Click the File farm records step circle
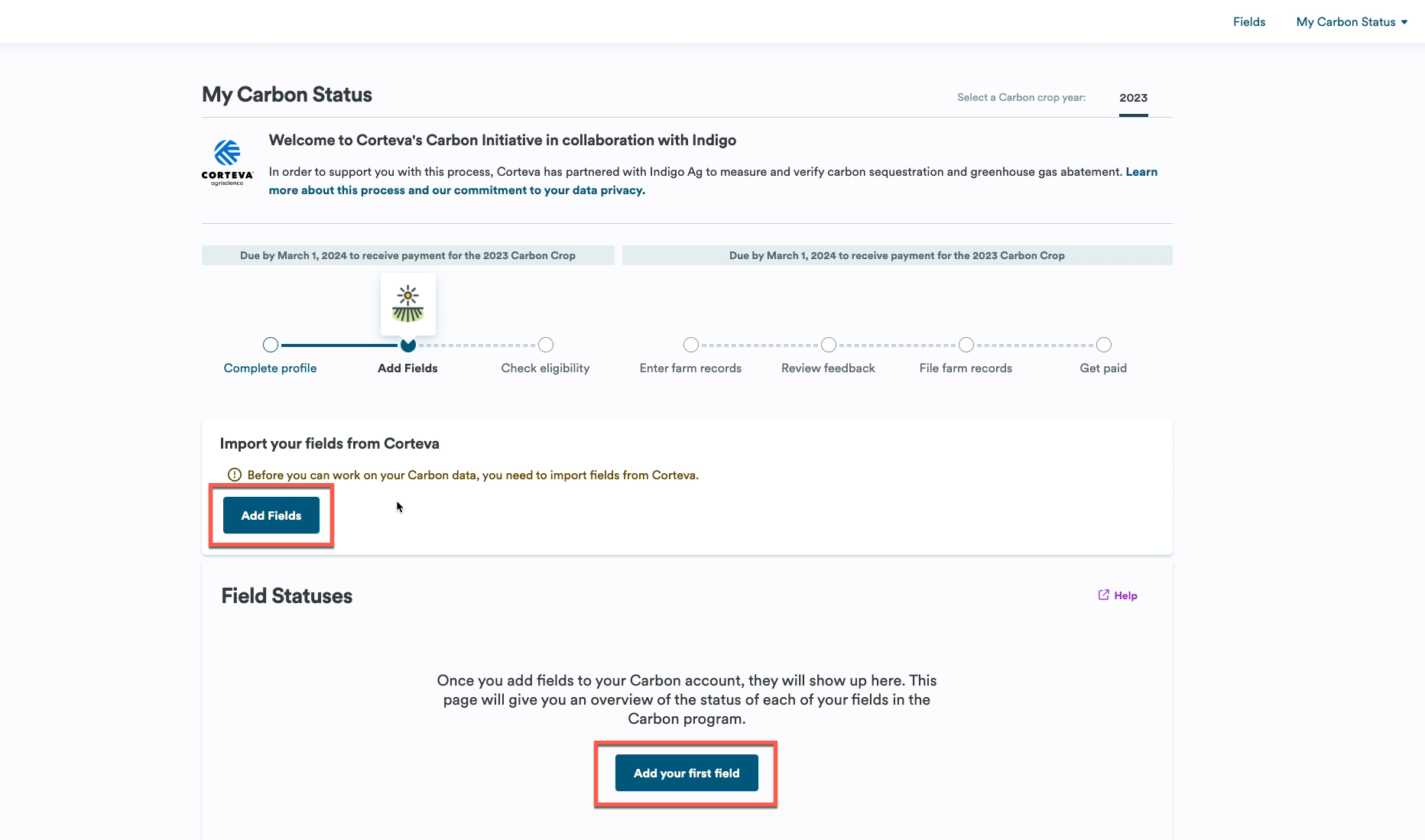This screenshot has height=840, width=1425. click(x=966, y=345)
